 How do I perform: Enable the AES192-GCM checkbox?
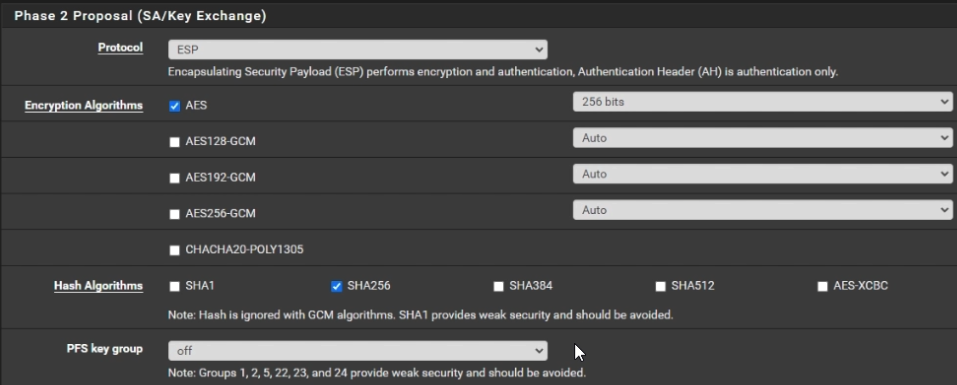click(x=175, y=178)
